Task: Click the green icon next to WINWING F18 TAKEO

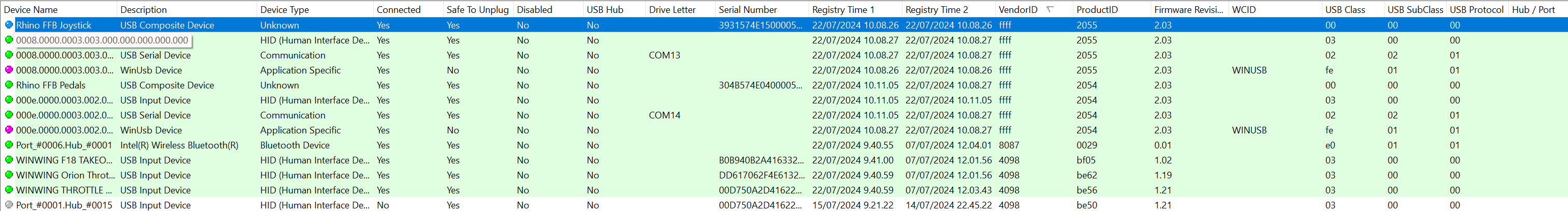Action: click(x=8, y=160)
